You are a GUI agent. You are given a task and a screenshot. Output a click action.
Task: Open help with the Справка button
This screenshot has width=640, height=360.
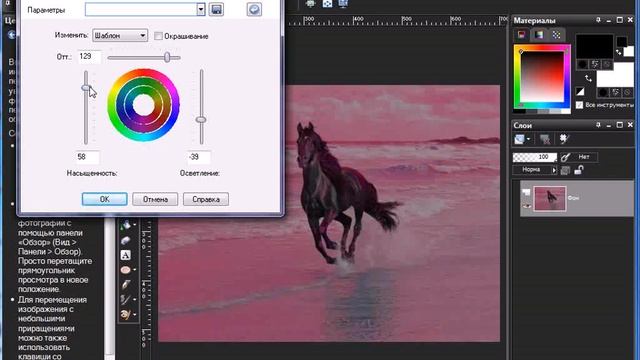(x=206, y=199)
